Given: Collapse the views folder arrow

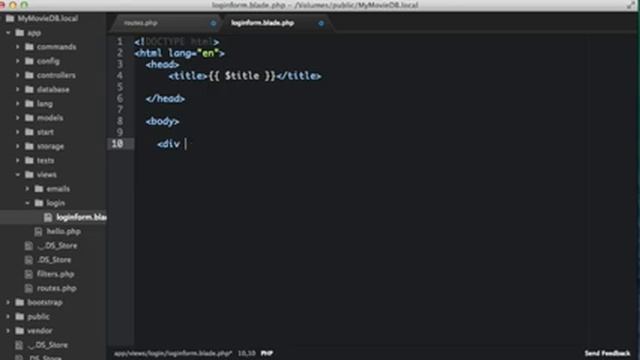Looking at the screenshot, I should point(18,175).
